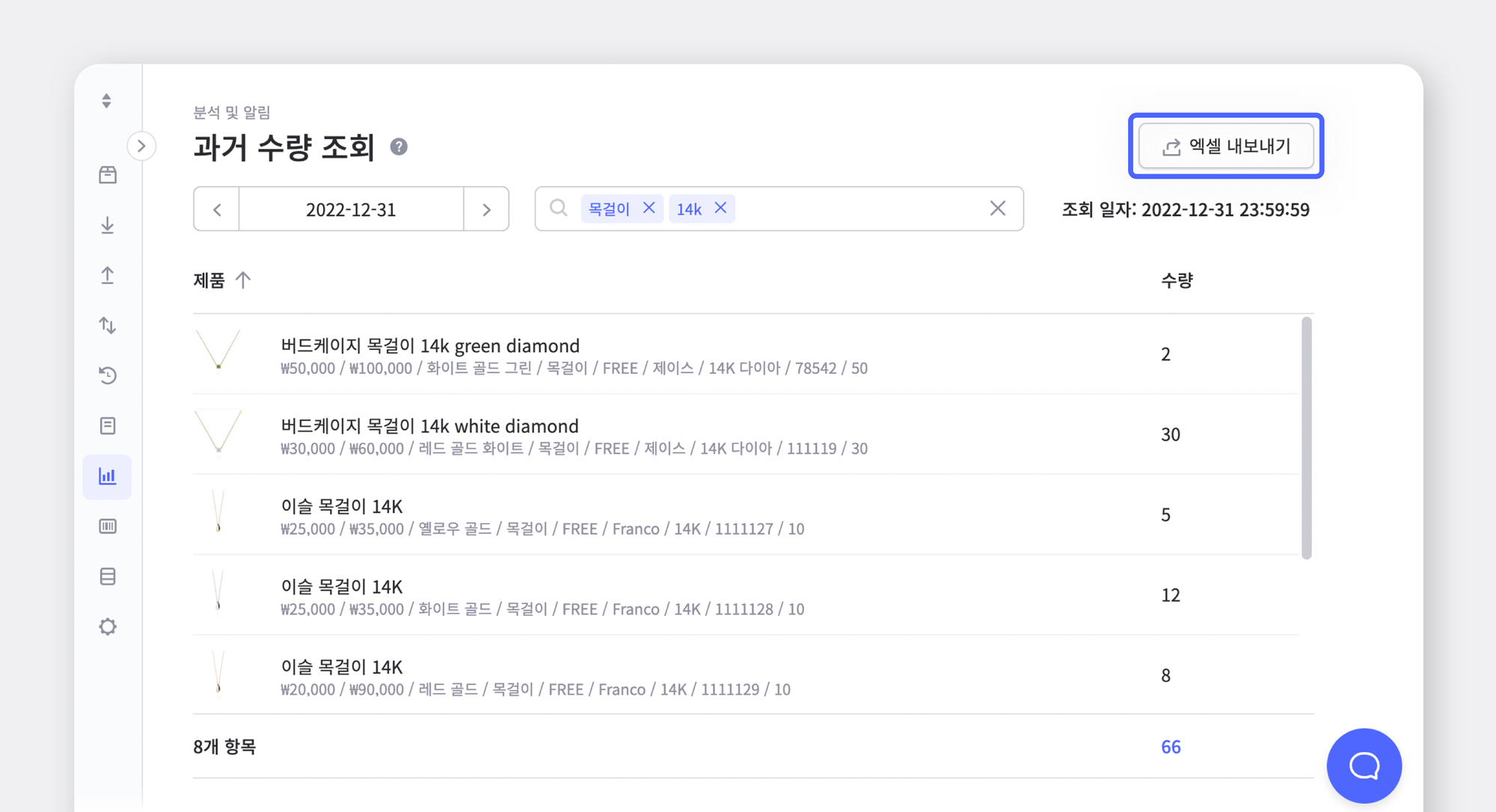Click the 조회 일자 timestamp text

tap(1186, 209)
